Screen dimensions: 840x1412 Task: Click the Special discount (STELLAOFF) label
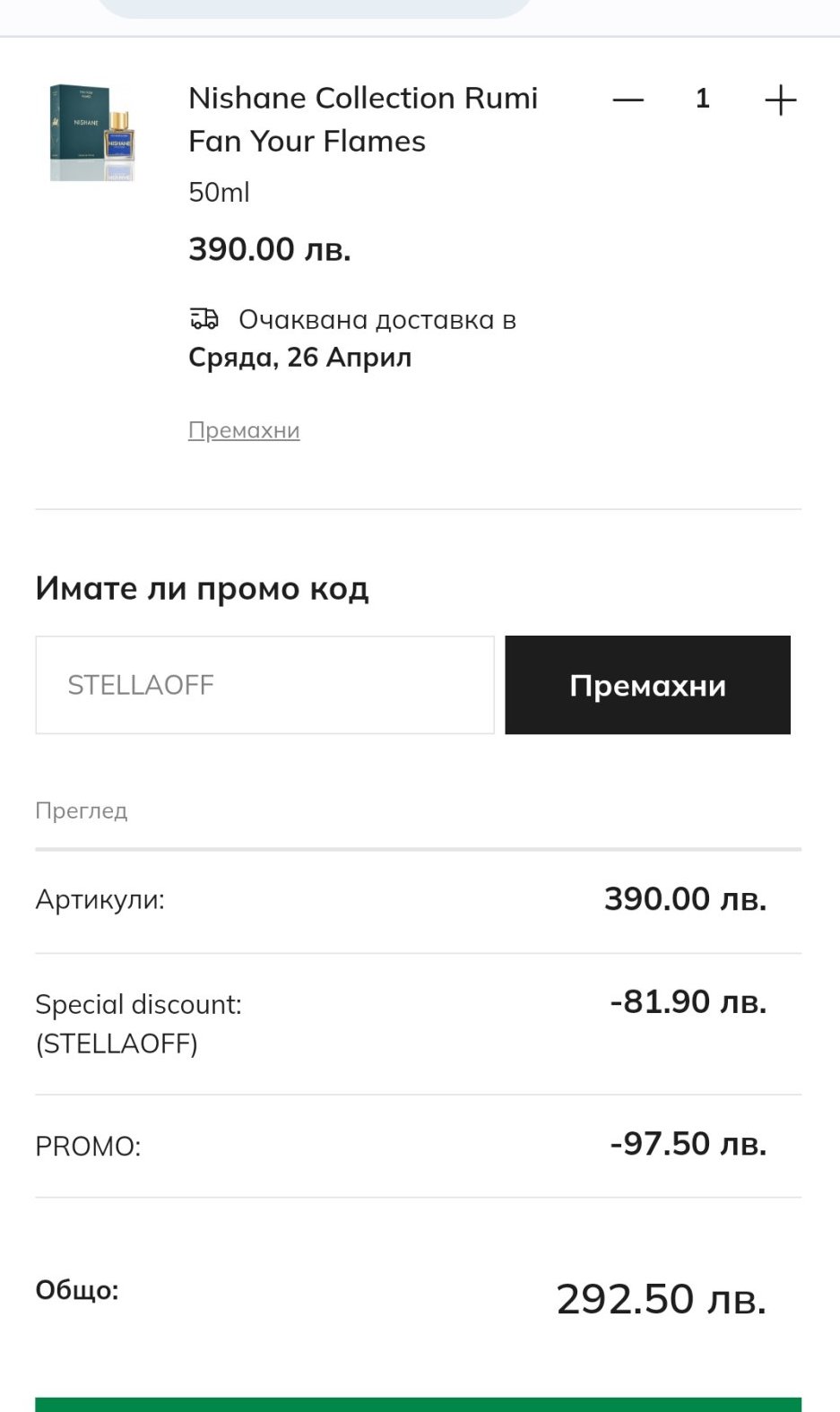pyautogui.click(x=138, y=1024)
